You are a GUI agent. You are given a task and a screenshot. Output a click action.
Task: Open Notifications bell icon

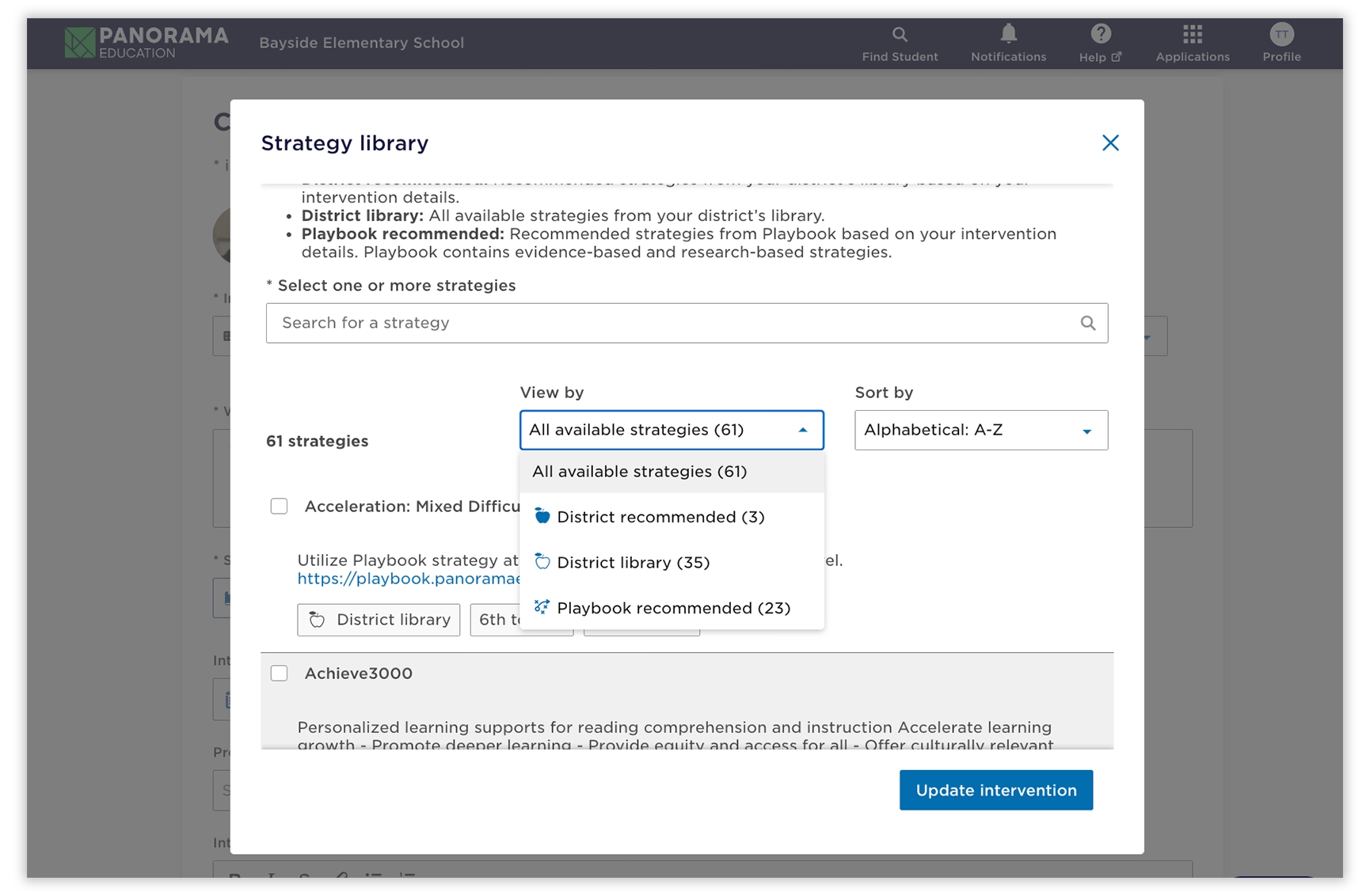(x=1008, y=34)
